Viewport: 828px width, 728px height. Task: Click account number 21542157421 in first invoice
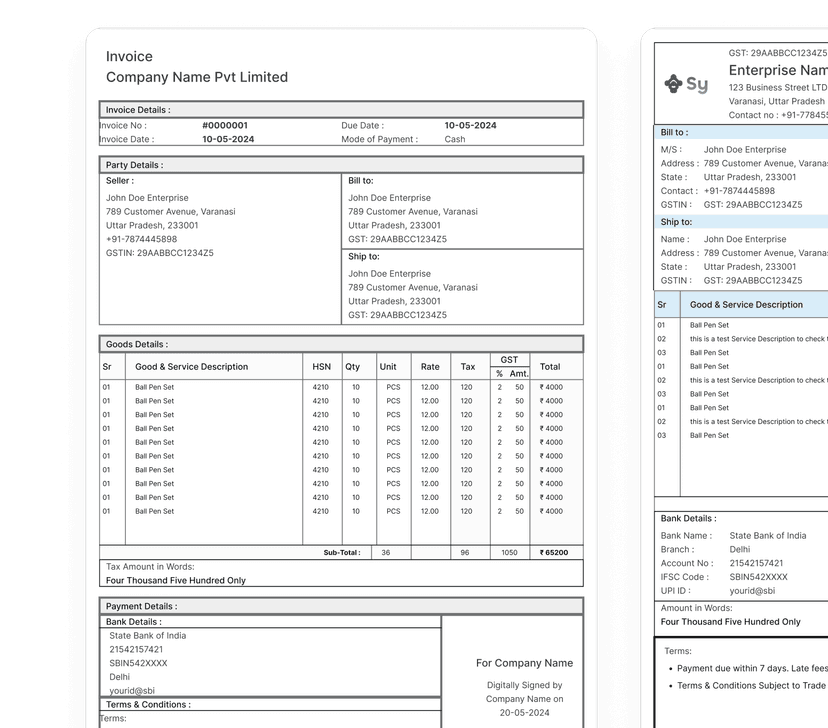click(136, 649)
